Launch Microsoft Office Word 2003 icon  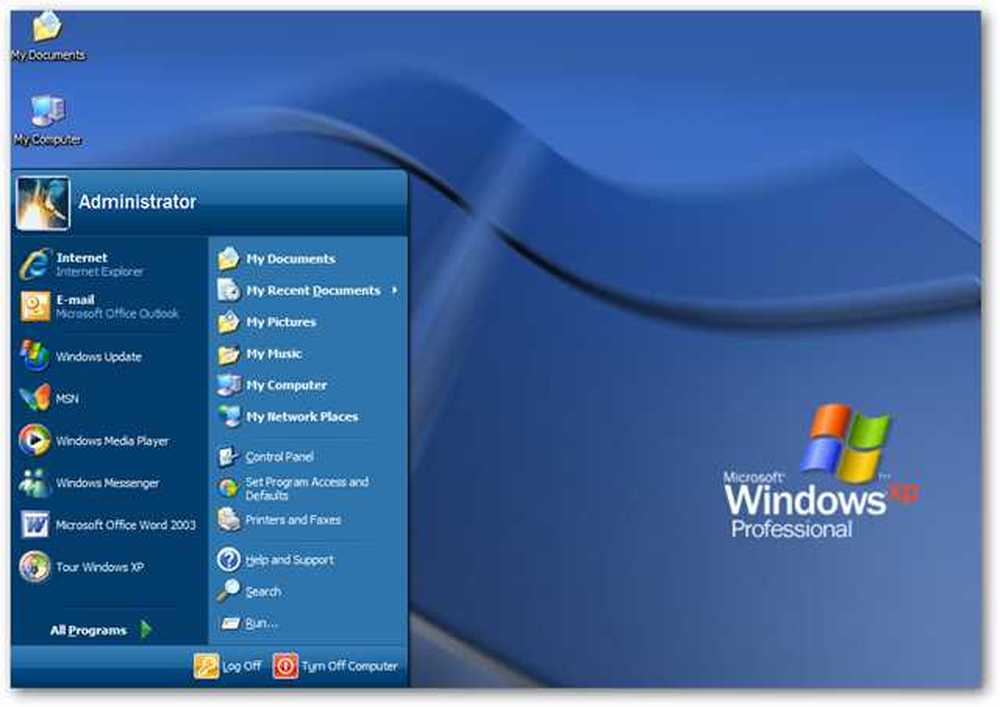[34, 525]
